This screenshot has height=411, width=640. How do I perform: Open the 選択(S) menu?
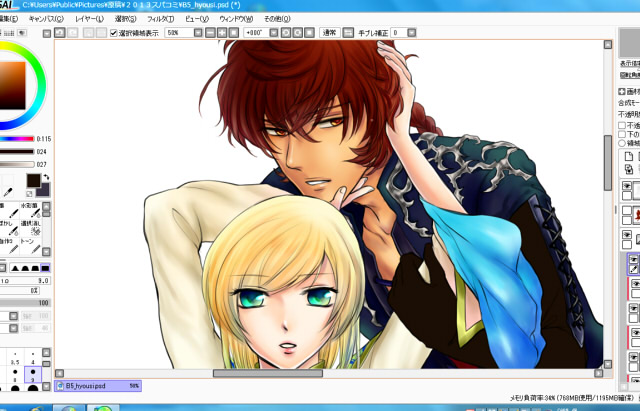pos(125,19)
